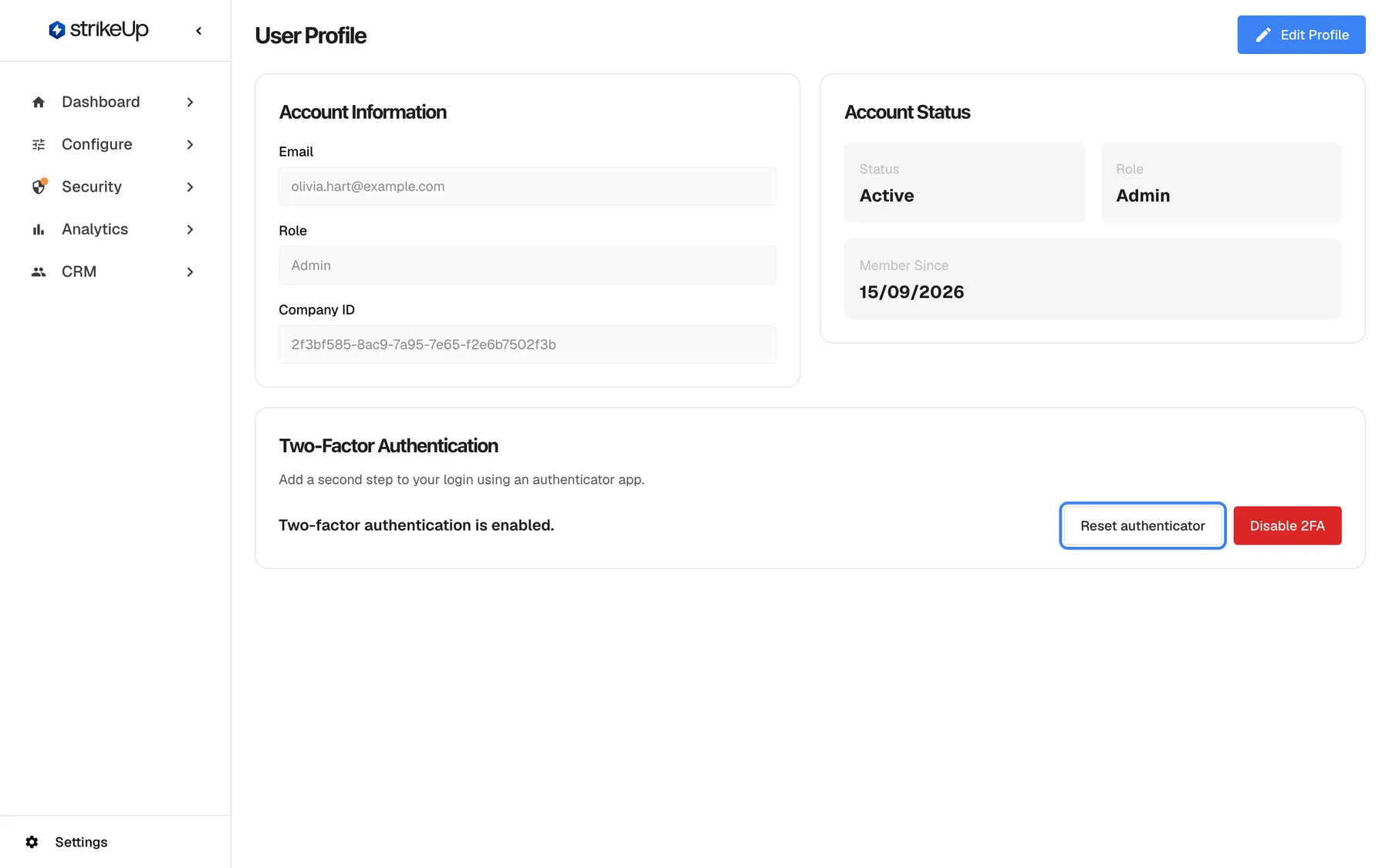
Task: Click the pencil icon in Edit Profile
Action: click(1263, 35)
